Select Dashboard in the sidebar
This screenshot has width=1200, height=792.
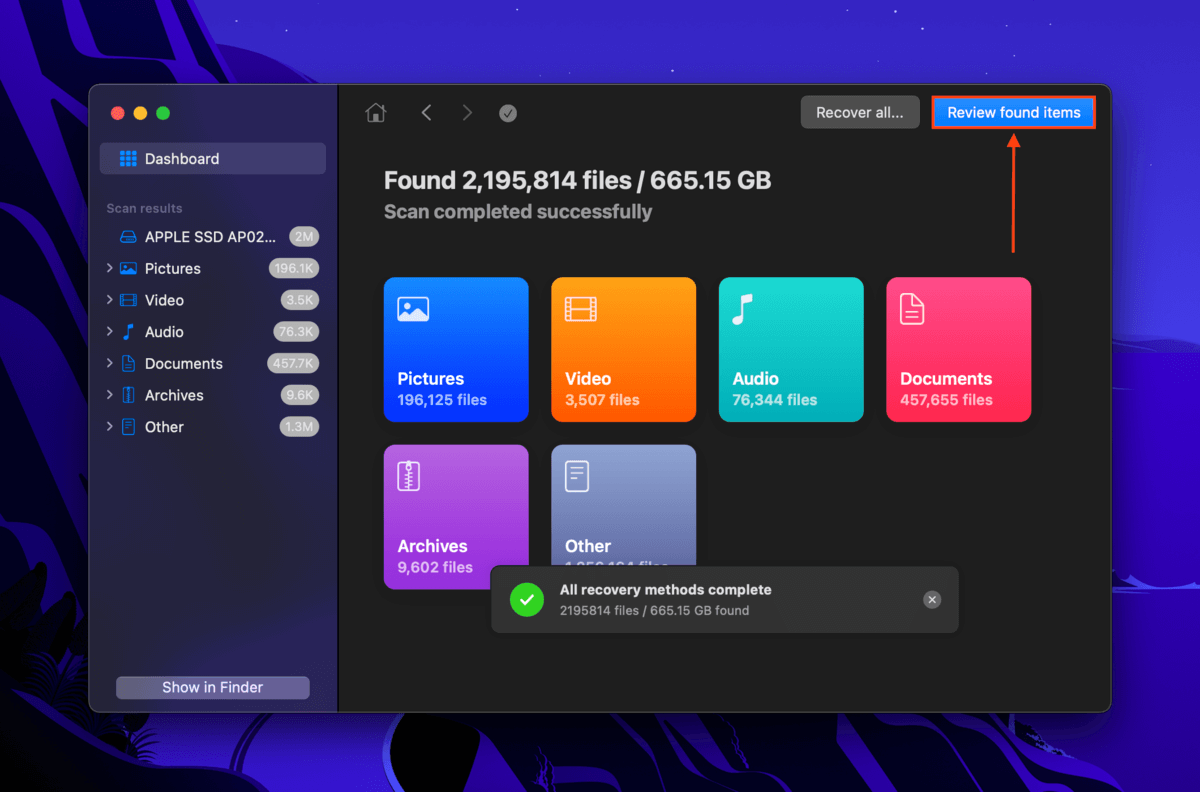[213, 159]
